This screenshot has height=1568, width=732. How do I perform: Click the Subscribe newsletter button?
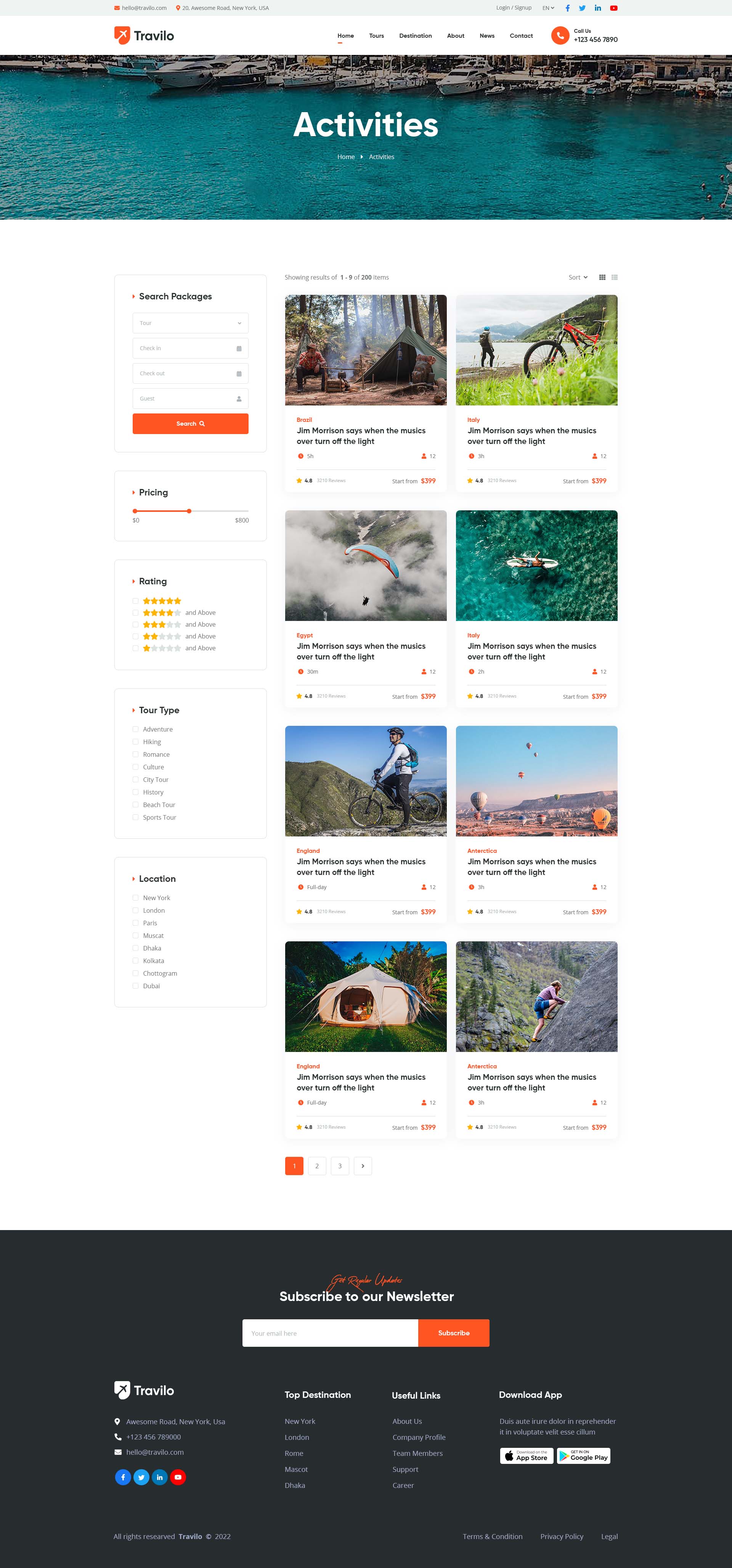tap(453, 1333)
